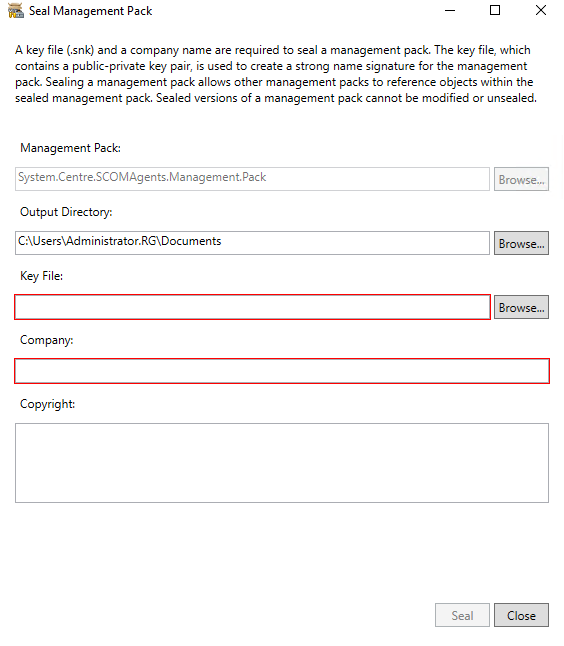Viewport: 564px width, 646px height.
Task: Click the Seal Management Pack app icon
Action: click(16, 11)
